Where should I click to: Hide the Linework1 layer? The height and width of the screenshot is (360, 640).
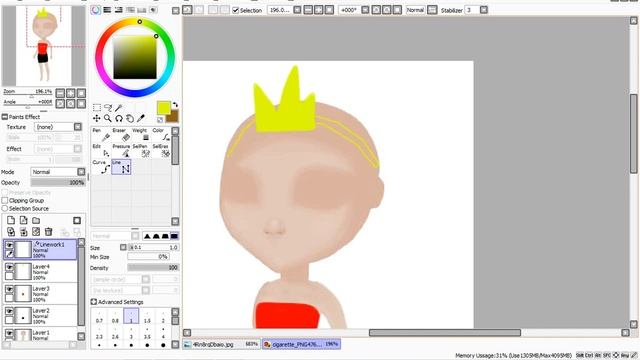click(9, 245)
